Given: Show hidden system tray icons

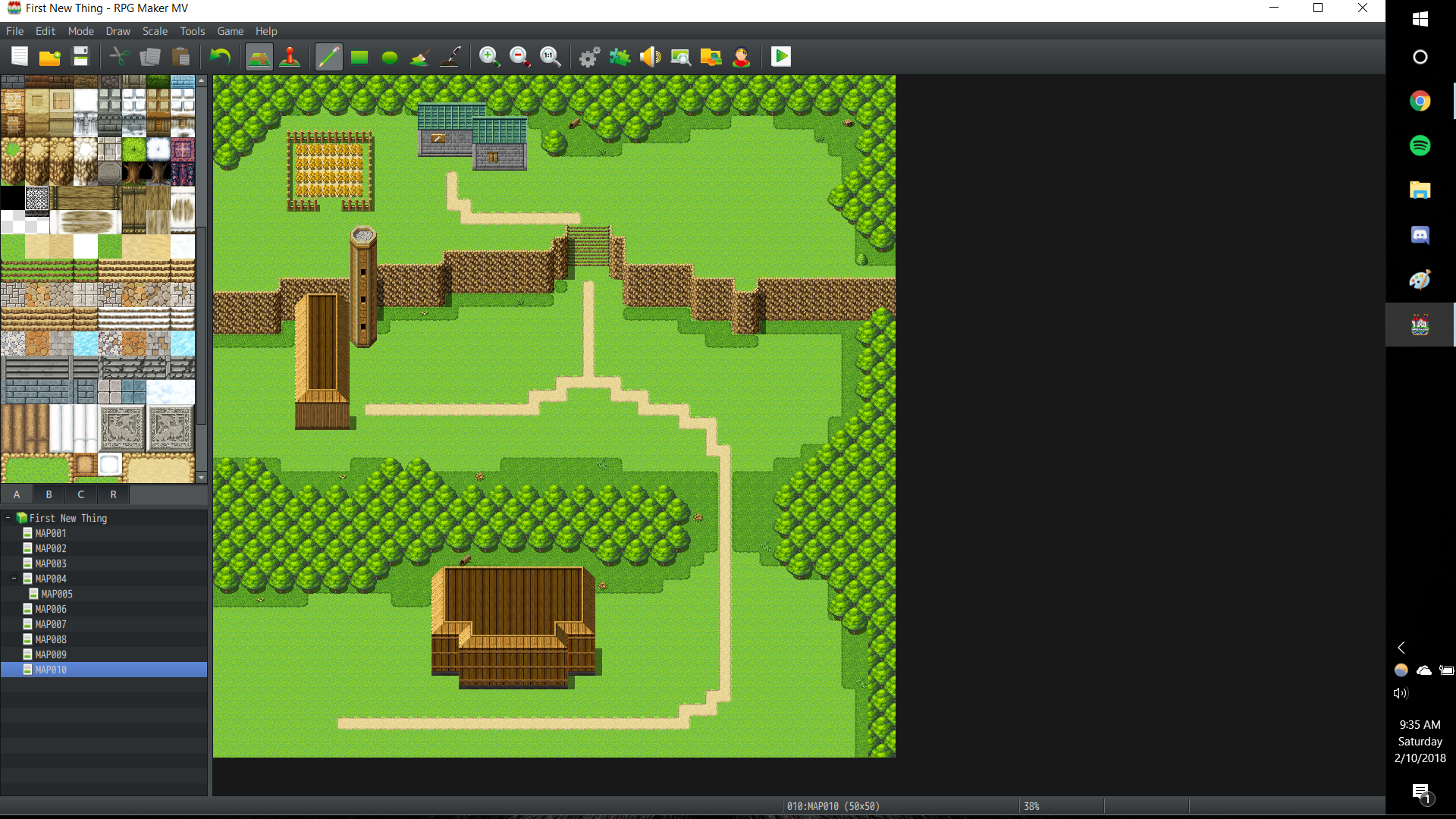Looking at the screenshot, I should (1401, 648).
